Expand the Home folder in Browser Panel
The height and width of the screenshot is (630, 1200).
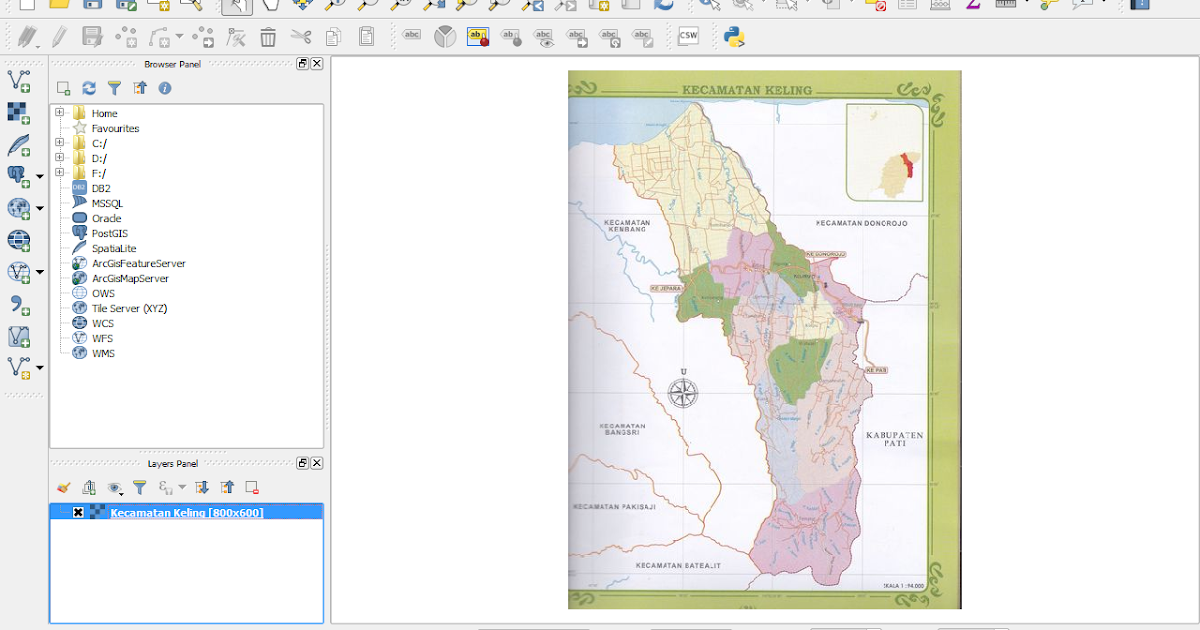[x=59, y=111]
